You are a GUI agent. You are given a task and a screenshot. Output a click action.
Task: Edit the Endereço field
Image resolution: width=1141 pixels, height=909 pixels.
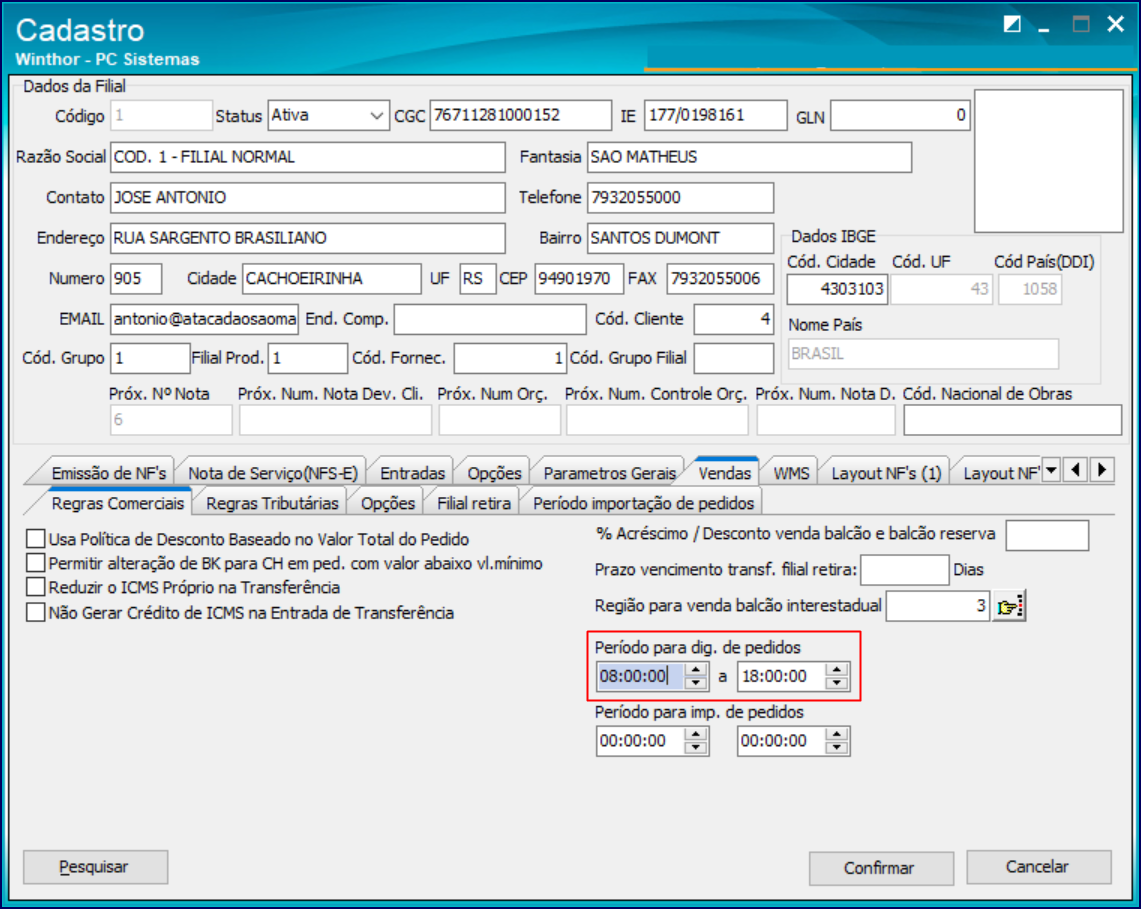coord(308,238)
